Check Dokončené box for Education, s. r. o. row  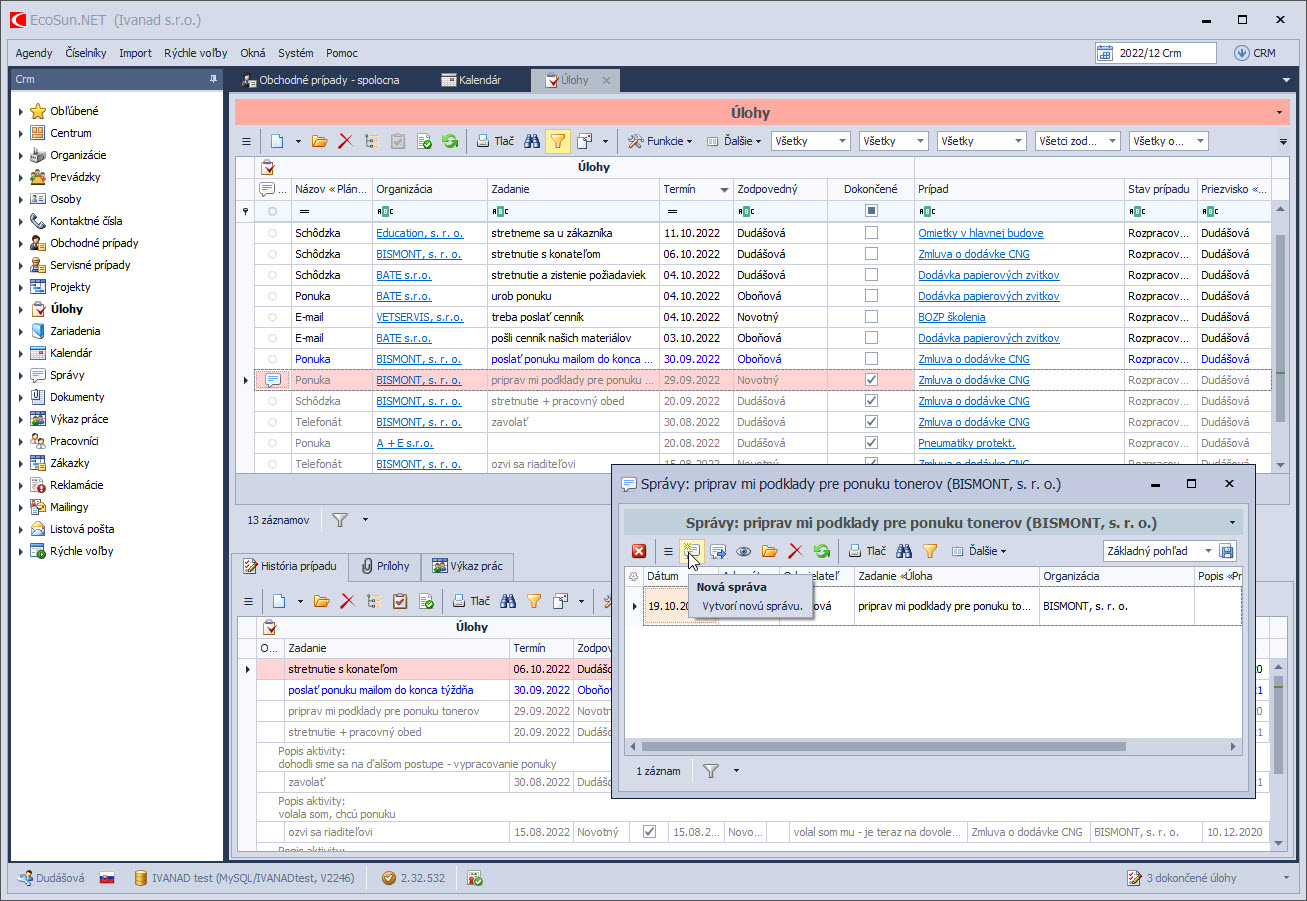pyautogui.click(x=871, y=233)
